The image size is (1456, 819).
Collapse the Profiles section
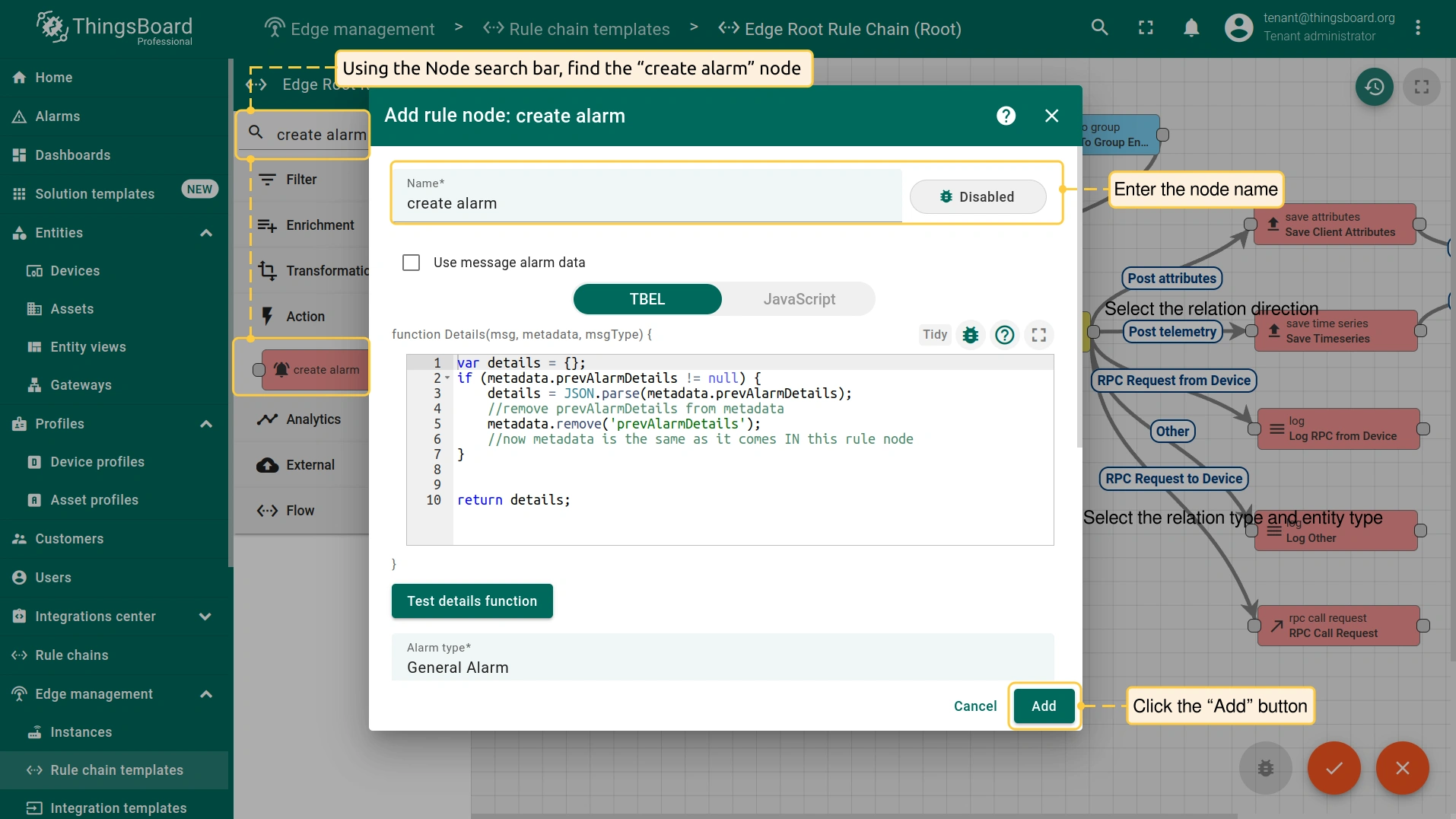(205, 424)
